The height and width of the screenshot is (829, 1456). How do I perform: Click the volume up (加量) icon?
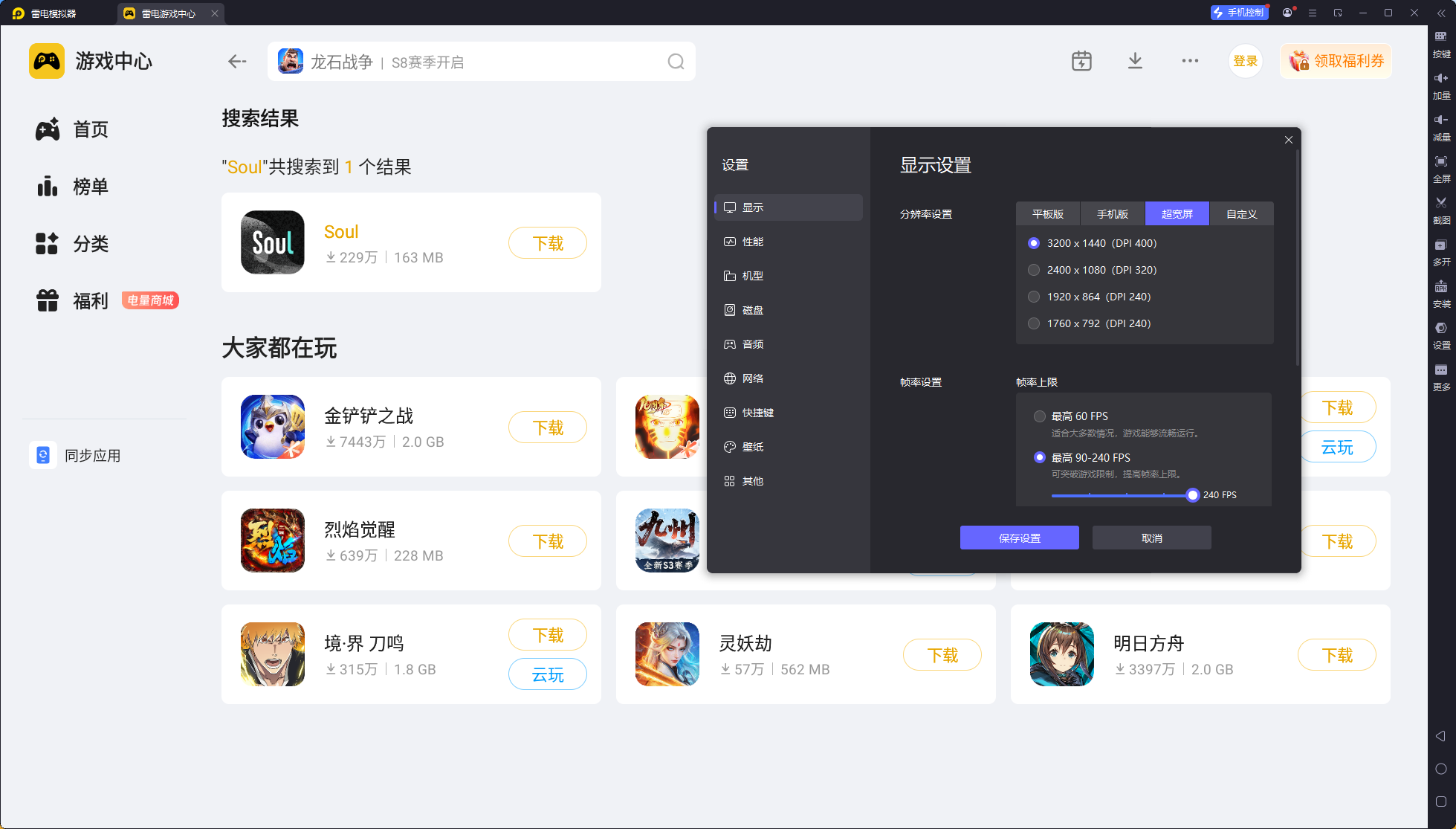pos(1440,78)
